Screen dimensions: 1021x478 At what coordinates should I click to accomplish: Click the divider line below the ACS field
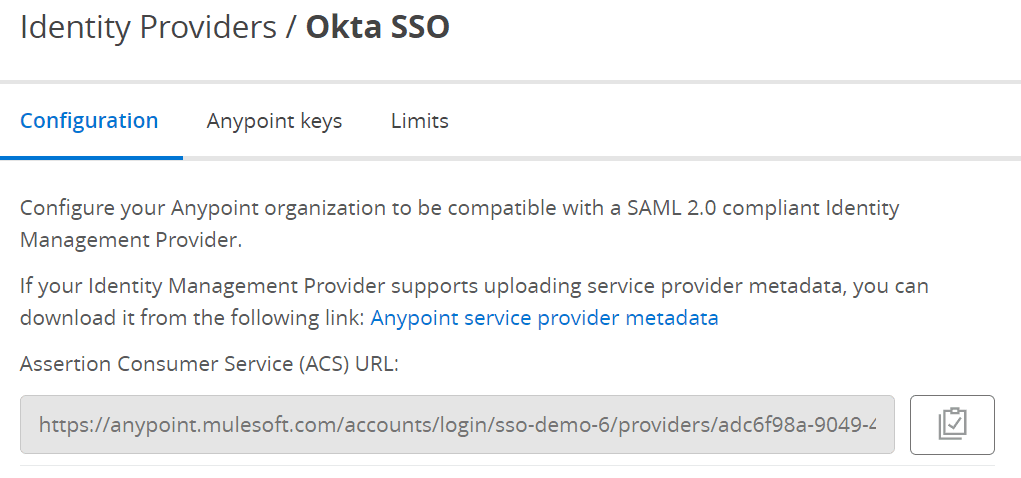507,465
